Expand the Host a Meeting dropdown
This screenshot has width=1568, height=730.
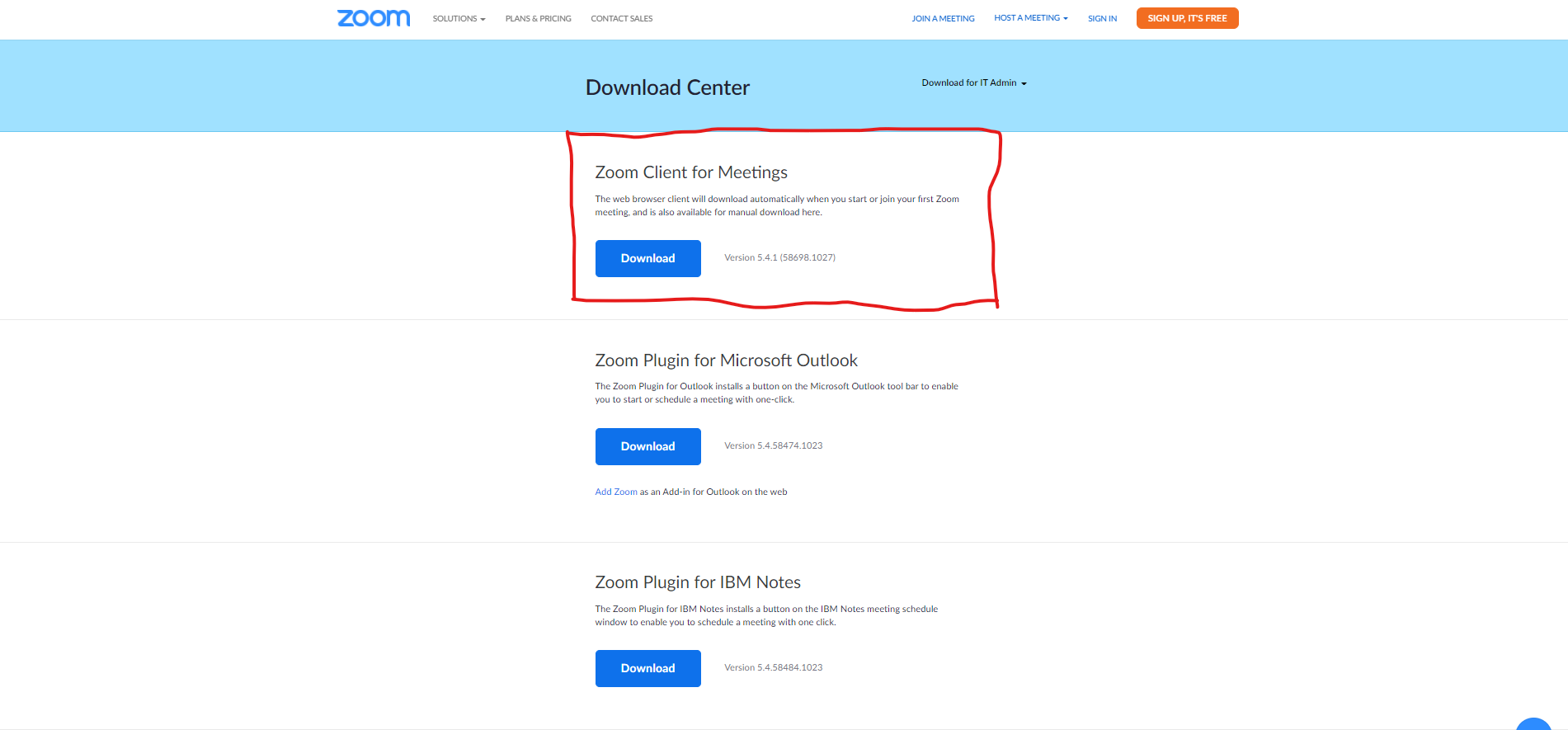(x=1031, y=18)
